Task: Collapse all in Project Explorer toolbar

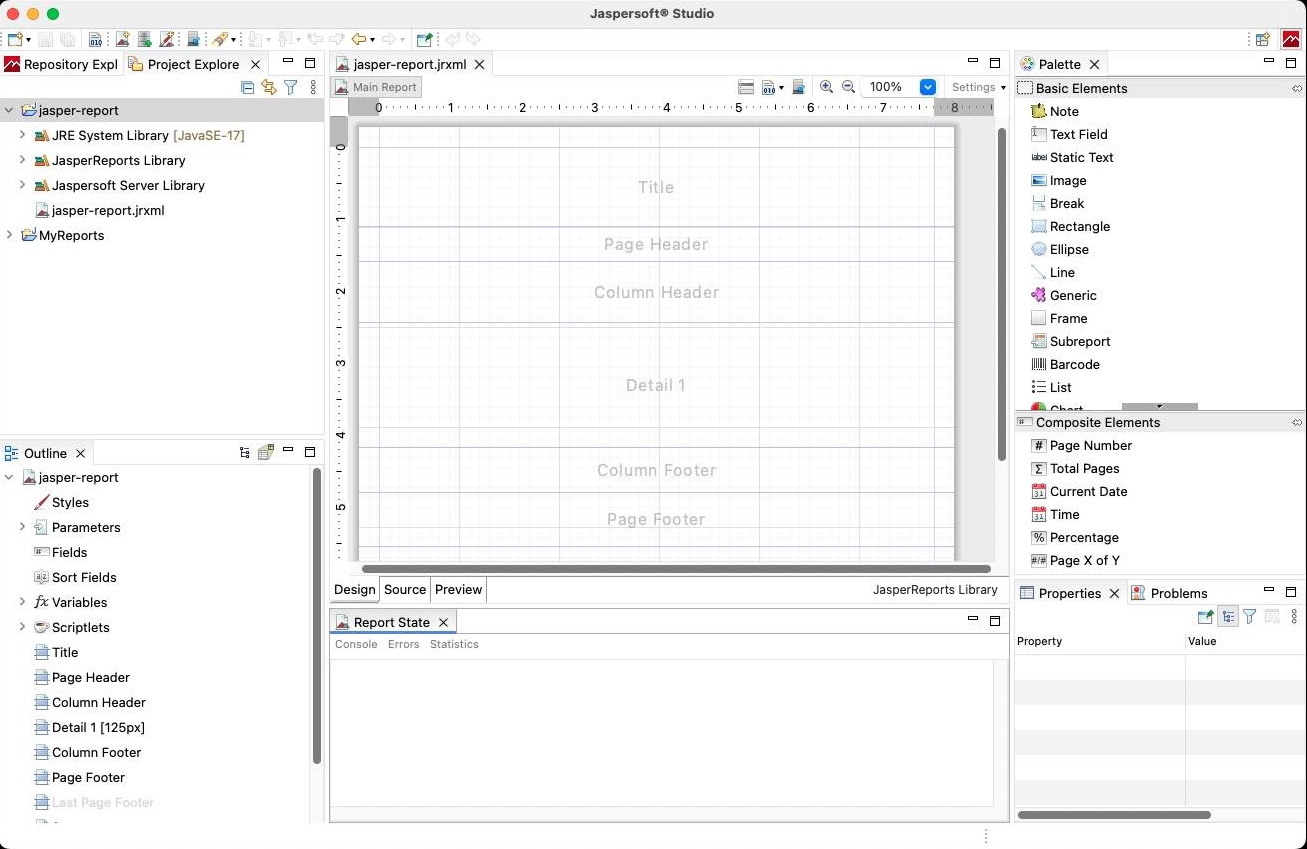Action: [x=247, y=87]
